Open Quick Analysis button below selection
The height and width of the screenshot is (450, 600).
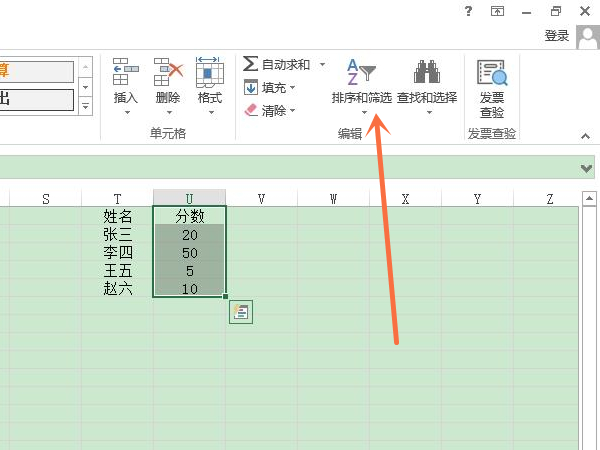click(240, 312)
